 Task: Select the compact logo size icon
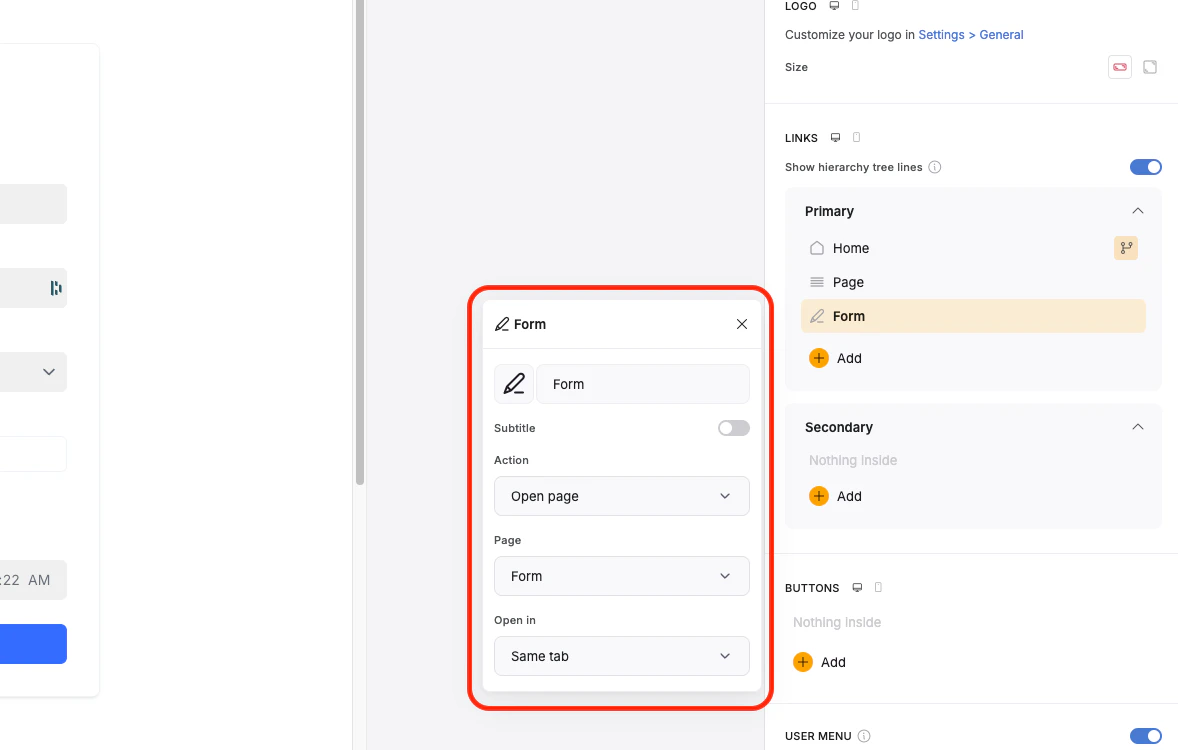pos(1119,67)
